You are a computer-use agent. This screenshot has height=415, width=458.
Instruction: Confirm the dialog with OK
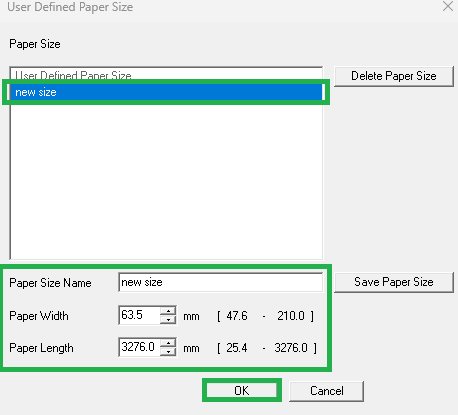coord(242,390)
